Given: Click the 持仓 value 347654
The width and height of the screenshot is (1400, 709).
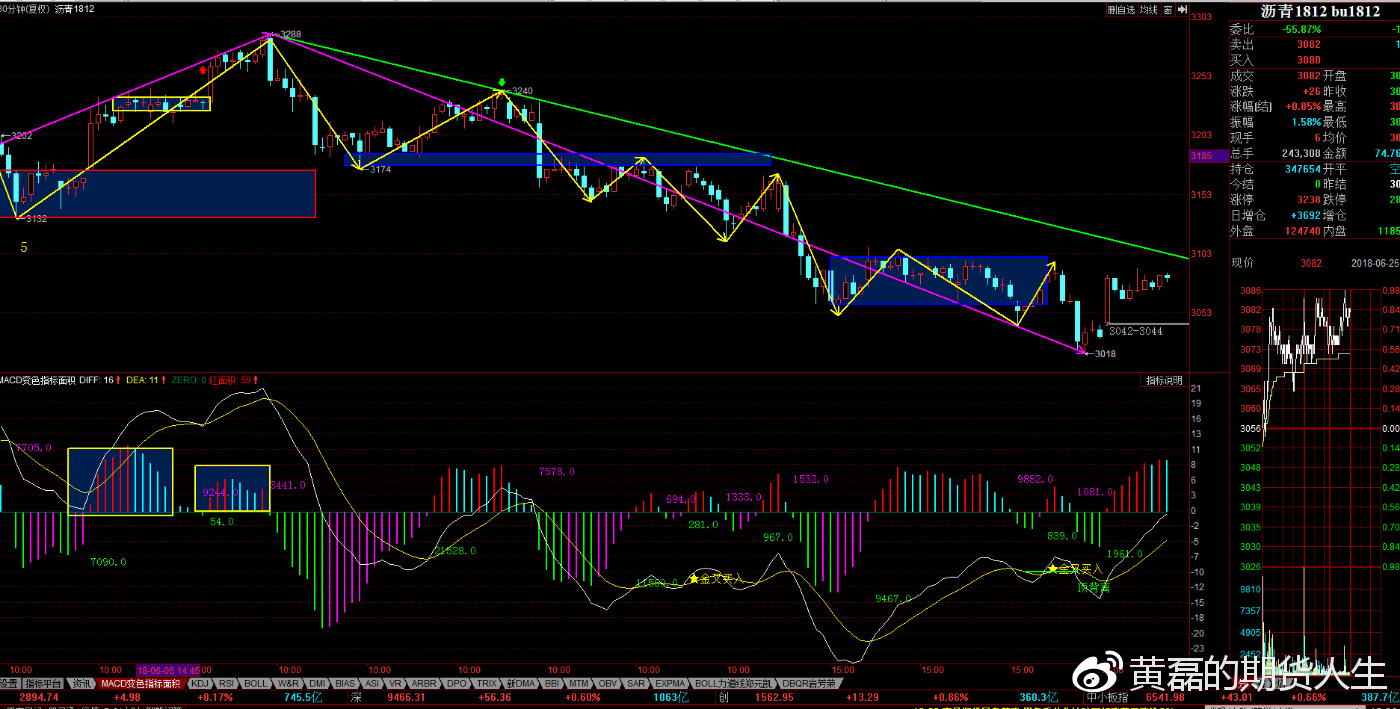Looking at the screenshot, I should click(1301, 169).
